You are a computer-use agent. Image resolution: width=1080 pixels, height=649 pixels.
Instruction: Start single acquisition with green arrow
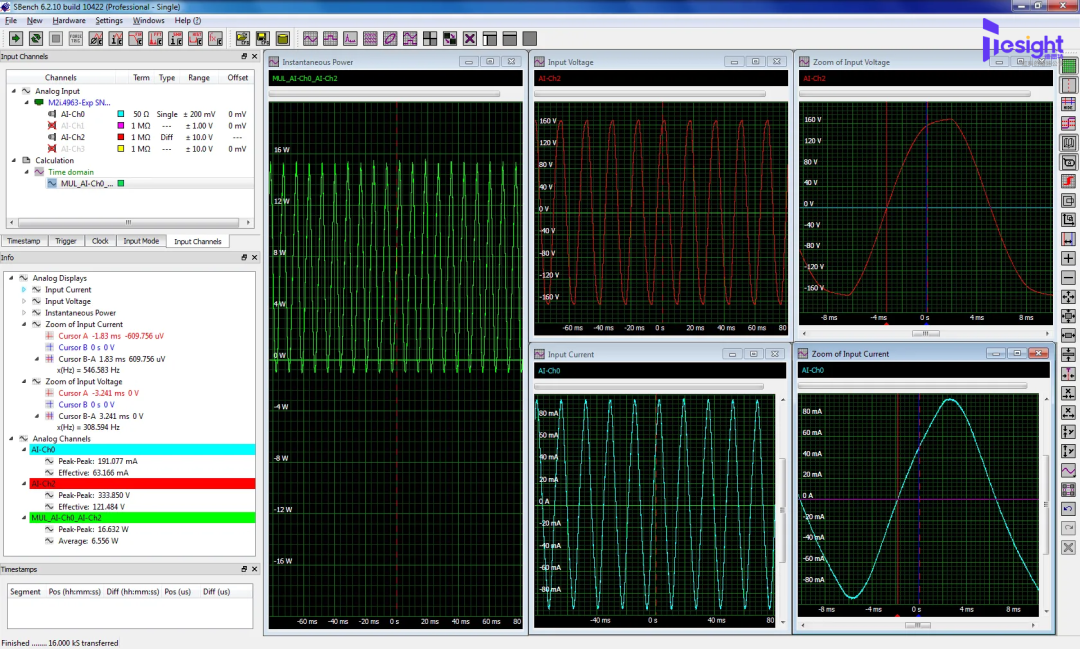point(15,39)
